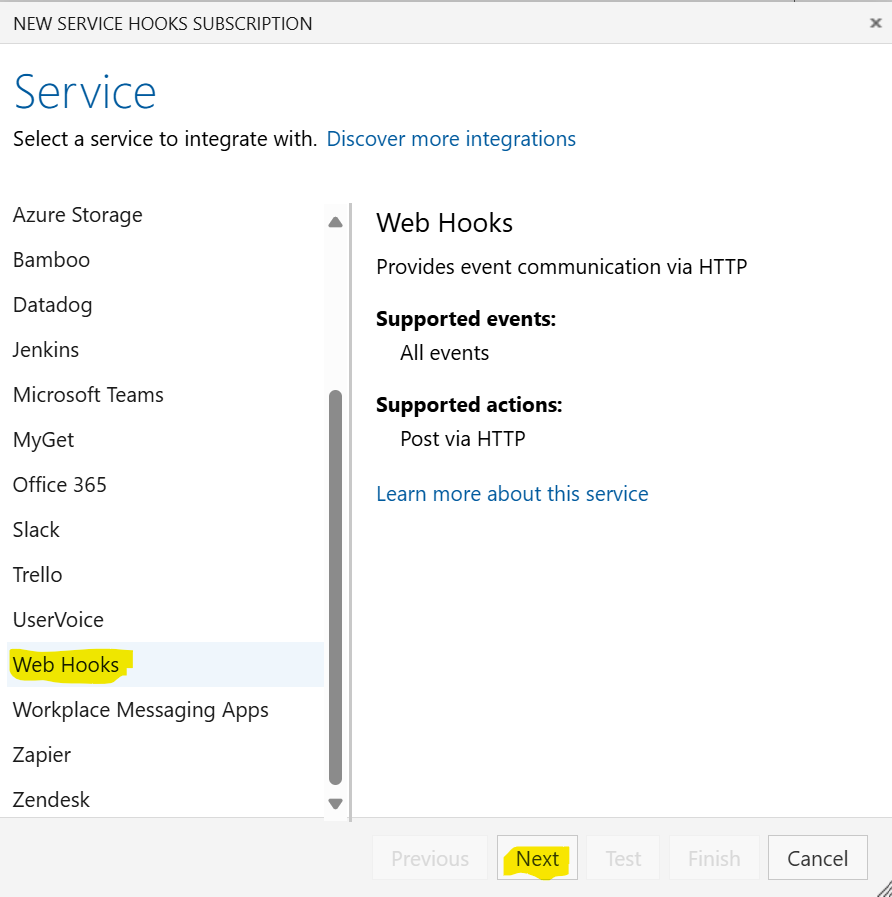The width and height of the screenshot is (892, 897).
Task: Select the Web Hooks list item
Action: click(x=66, y=665)
